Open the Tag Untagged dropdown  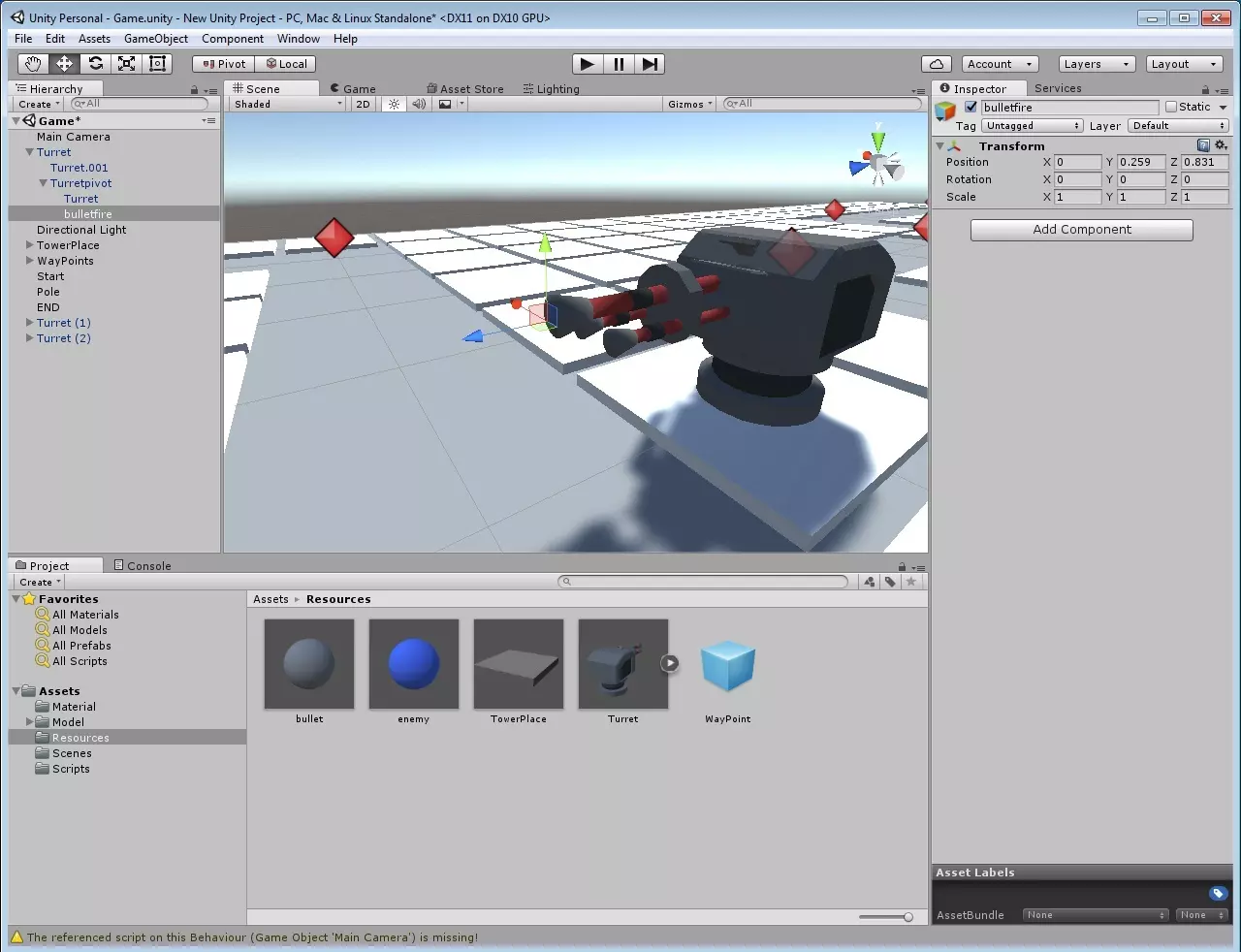coord(1032,126)
